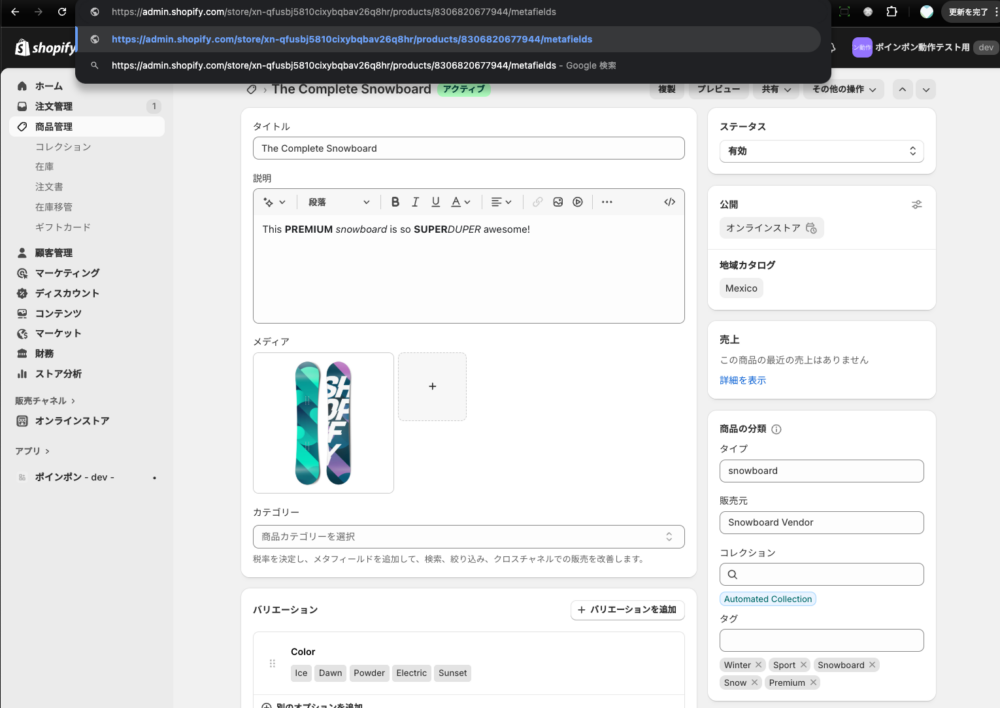Click the browser extensions puzzle icon
Screen dimensions: 1000x708
tap(892, 12)
